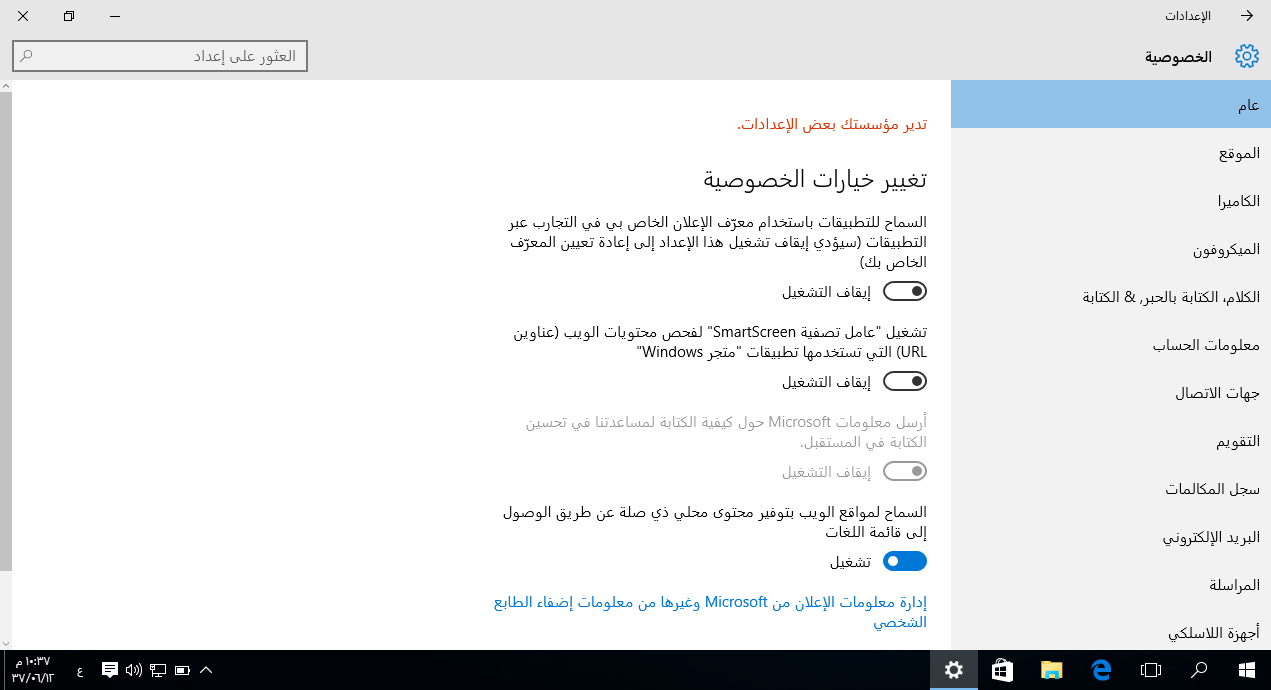Viewport: 1271px width, 690px height.
Task: Open Action Center notifications icon
Action: 110,670
